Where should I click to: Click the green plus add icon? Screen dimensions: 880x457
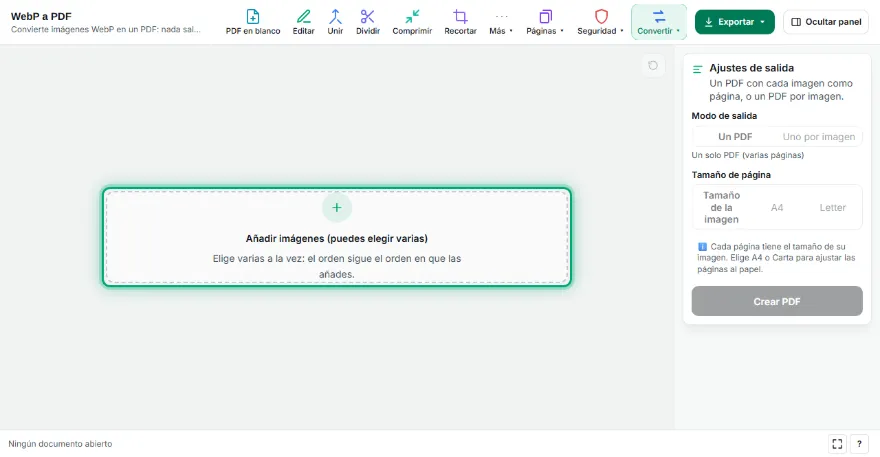point(337,208)
